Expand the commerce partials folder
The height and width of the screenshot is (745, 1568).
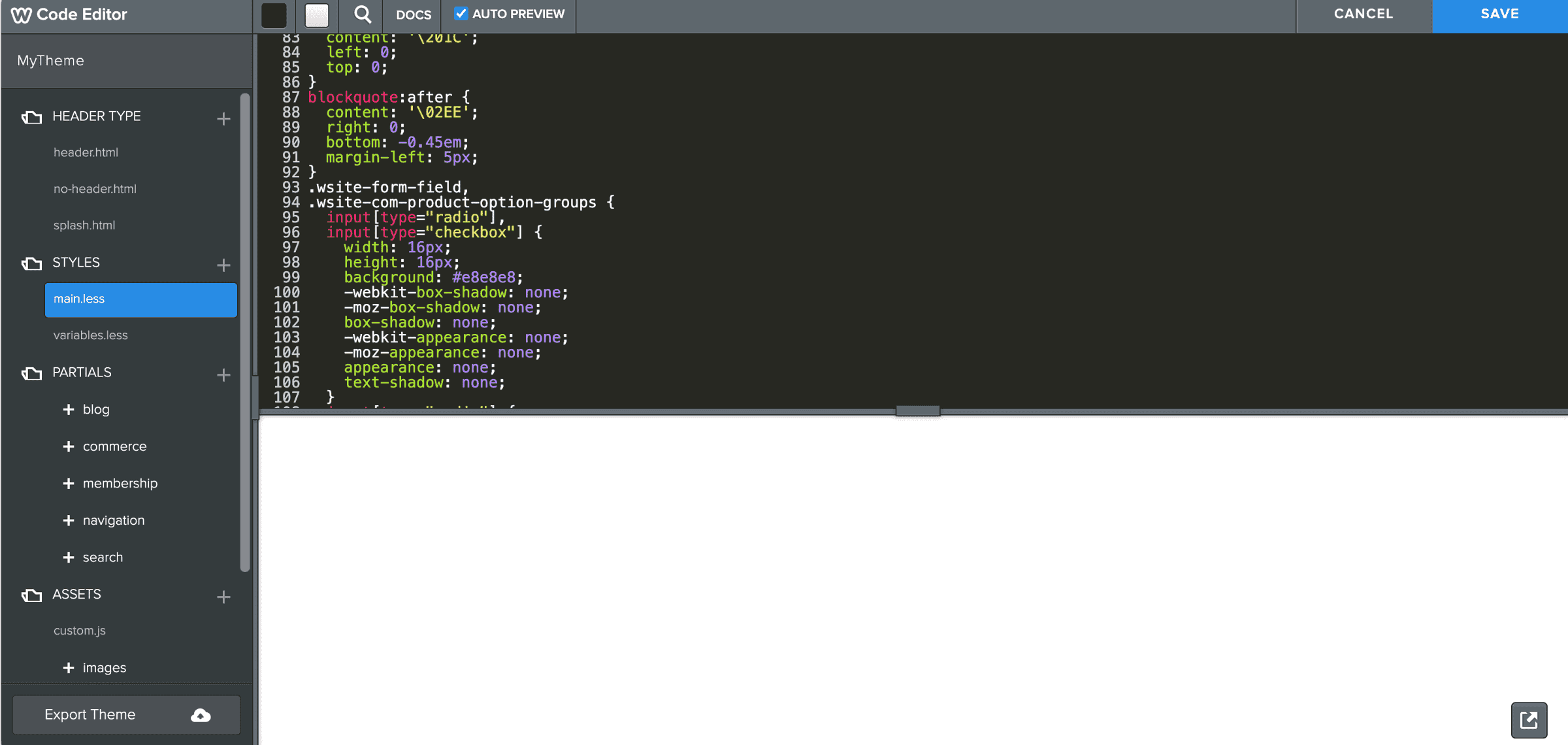tap(69, 446)
